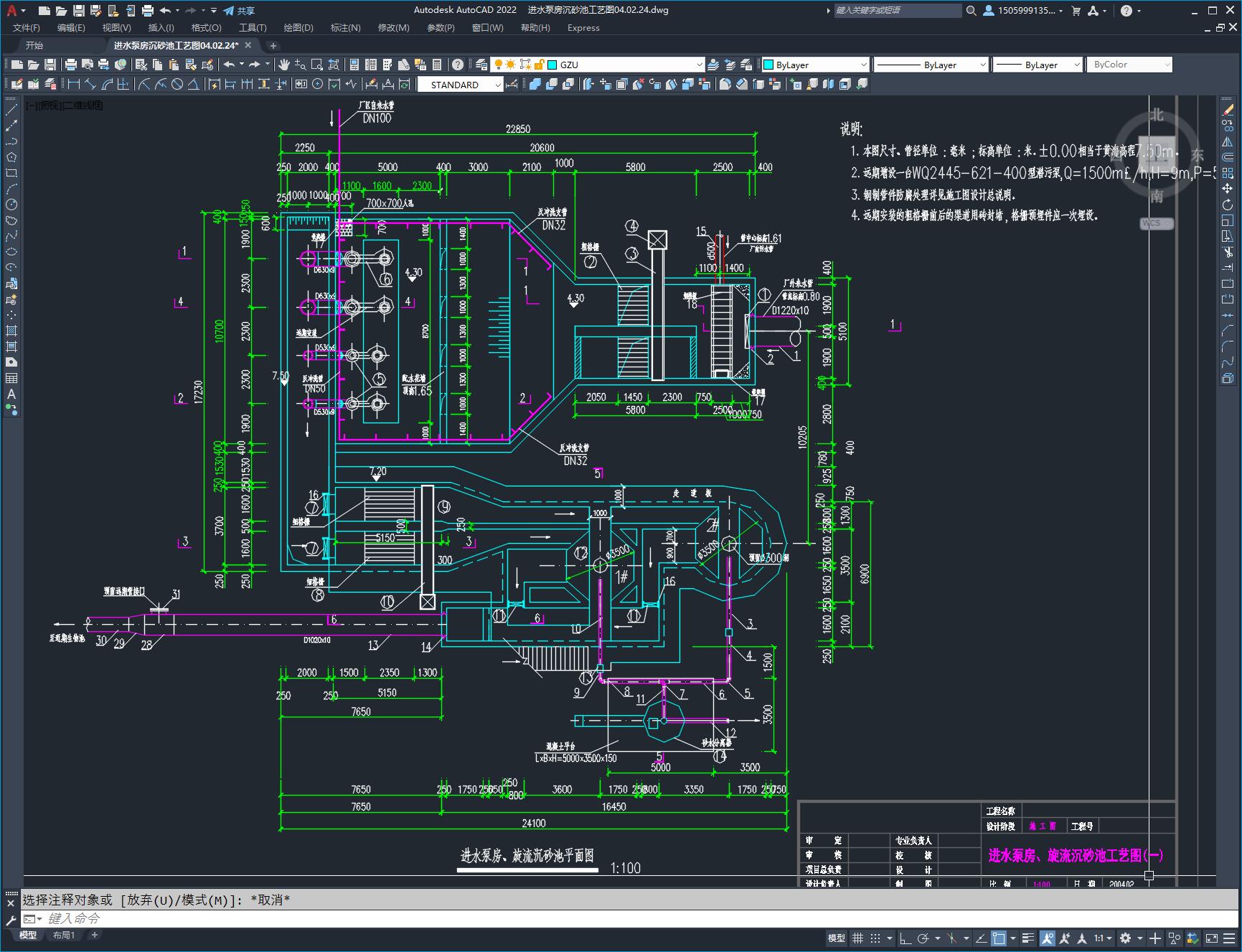1242x952 pixels.
Task: Click the Plot printer icon in quick access toolbar
Action: pos(148,11)
